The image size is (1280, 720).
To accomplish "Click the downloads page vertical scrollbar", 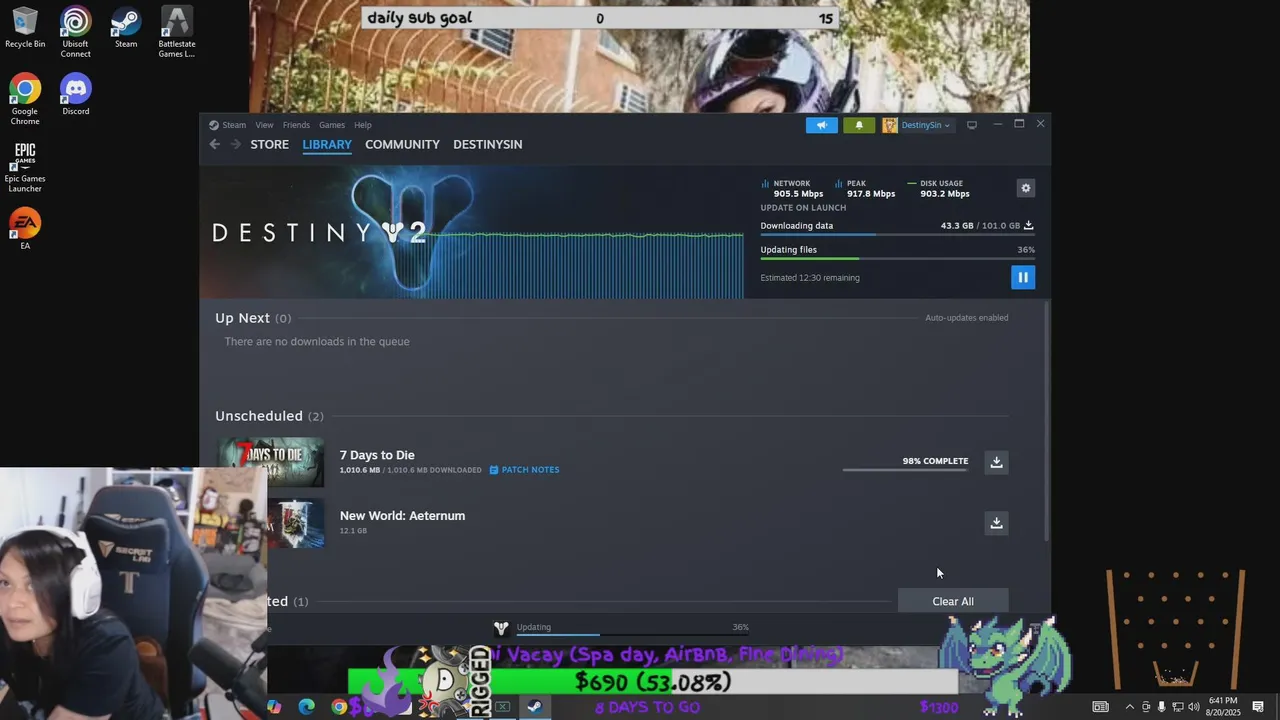I will (x=1047, y=420).
